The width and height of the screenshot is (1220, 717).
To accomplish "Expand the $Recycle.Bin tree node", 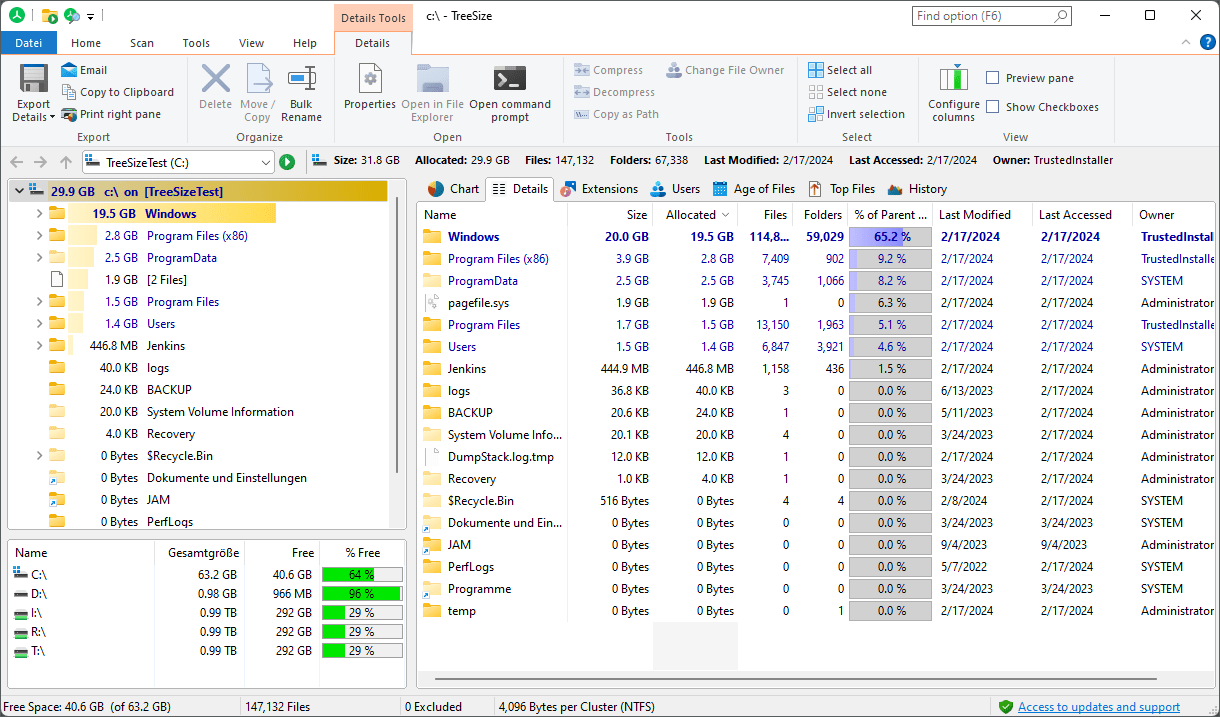I will click(x=39, y=455).
